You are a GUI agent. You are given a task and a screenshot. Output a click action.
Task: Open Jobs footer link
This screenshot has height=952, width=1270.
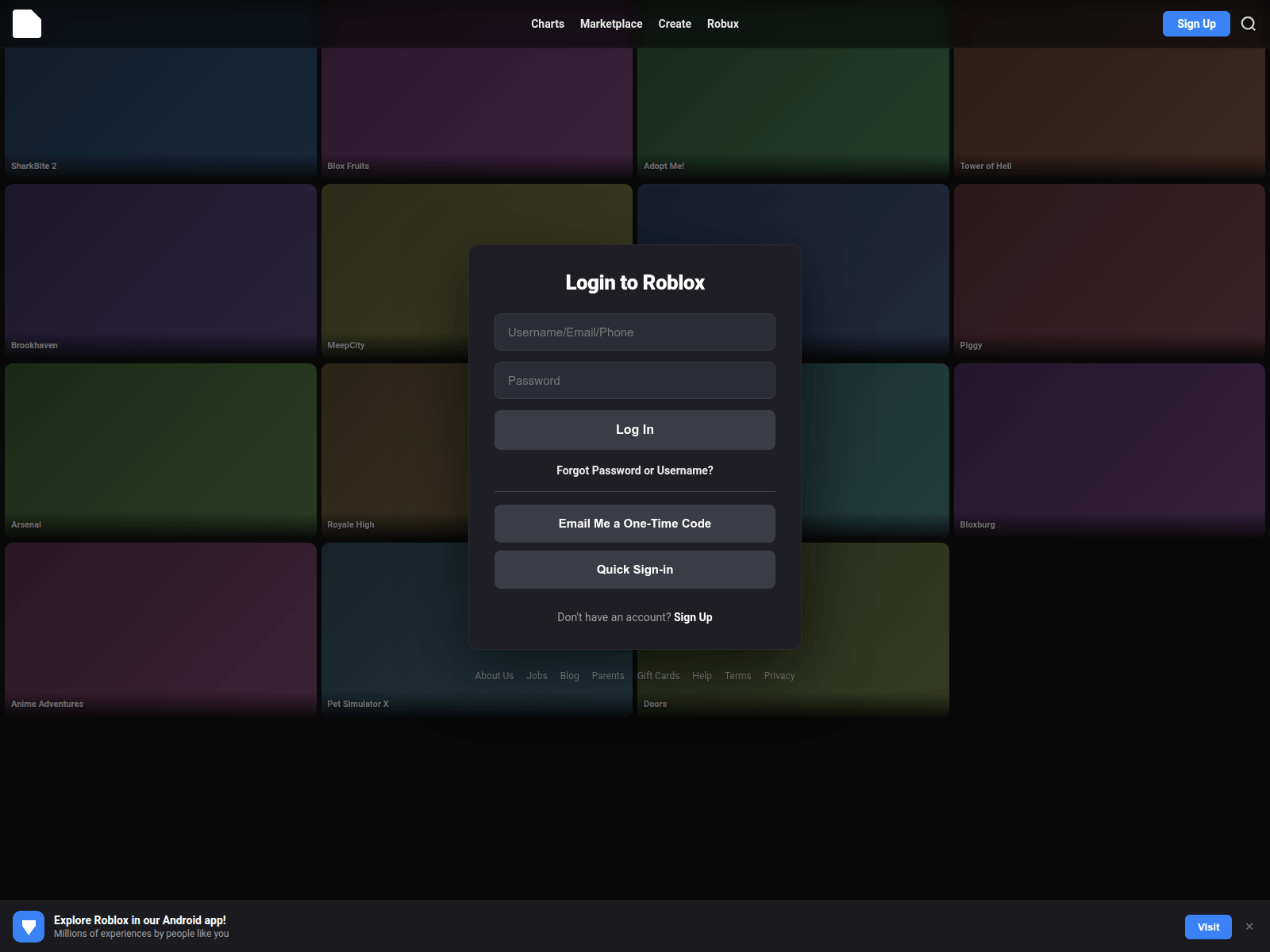[x=537, y=676]
